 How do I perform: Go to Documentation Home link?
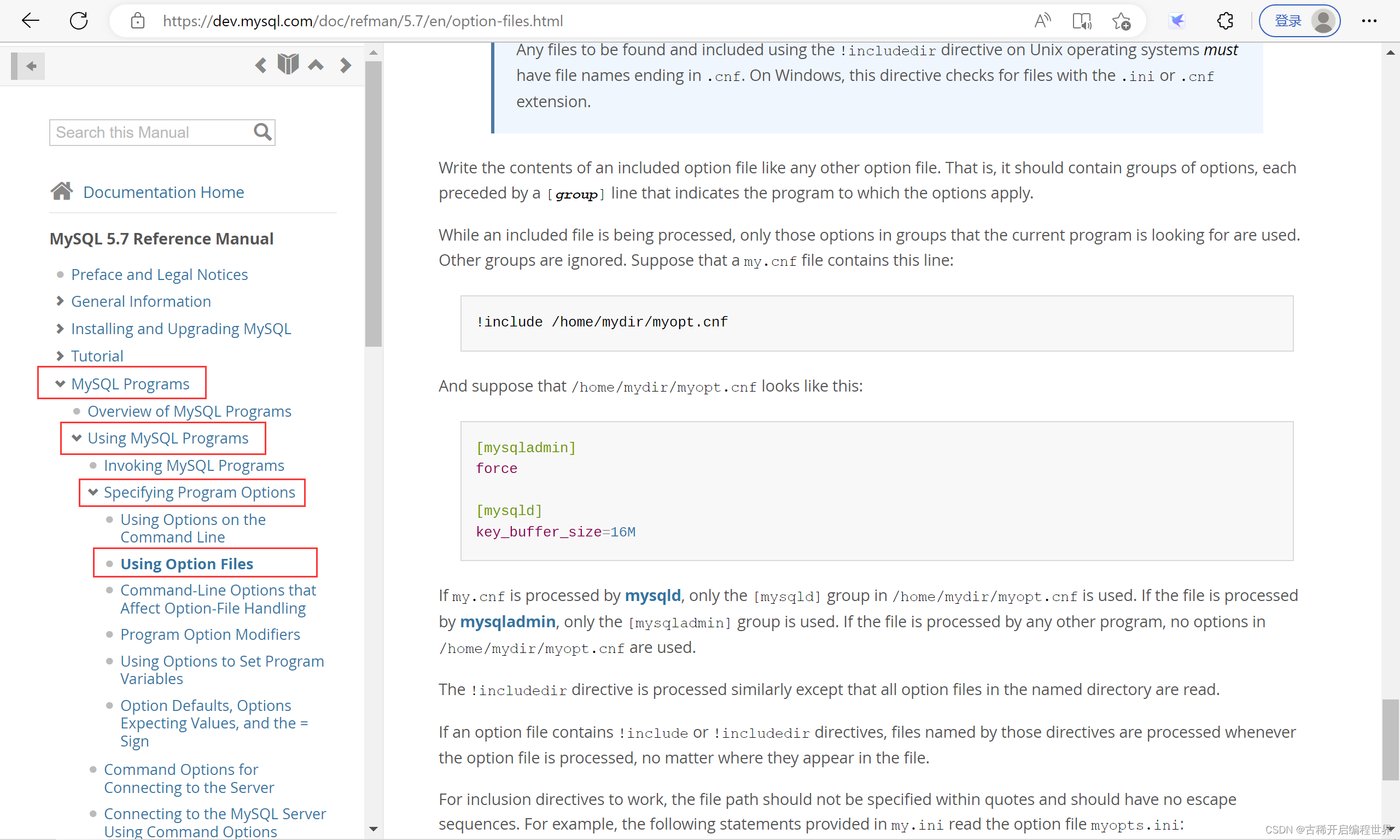click(x=163, y=192)
